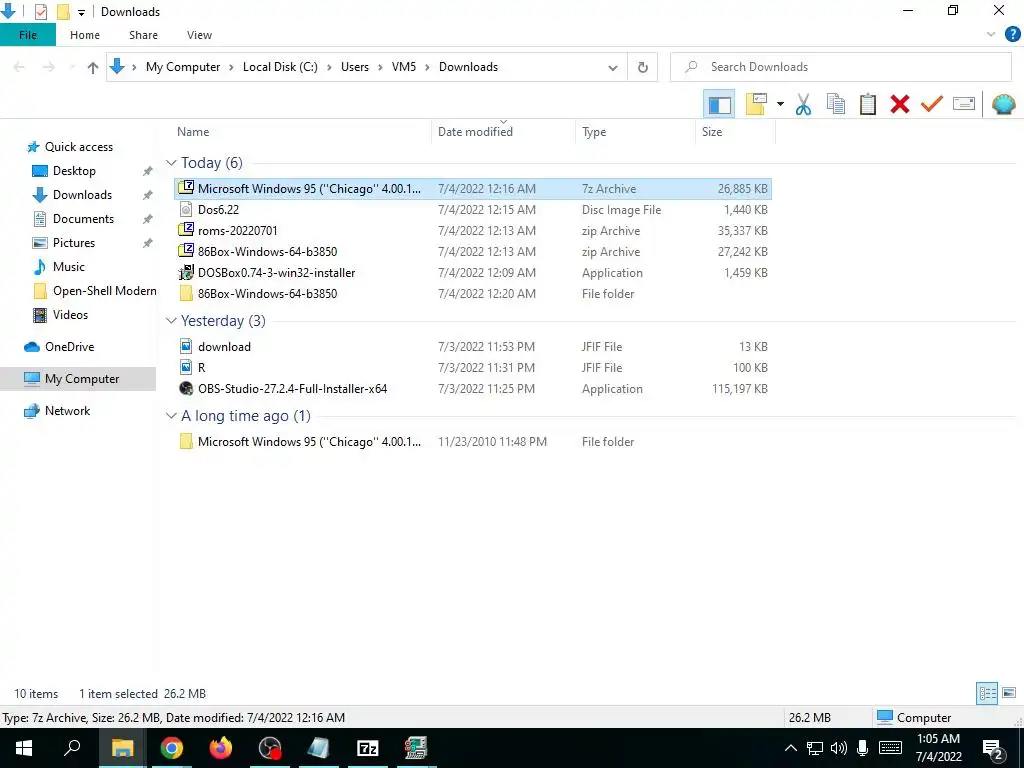Open the Windows Start menu
The image size is (1024, 768).
(x=24, y=748)
